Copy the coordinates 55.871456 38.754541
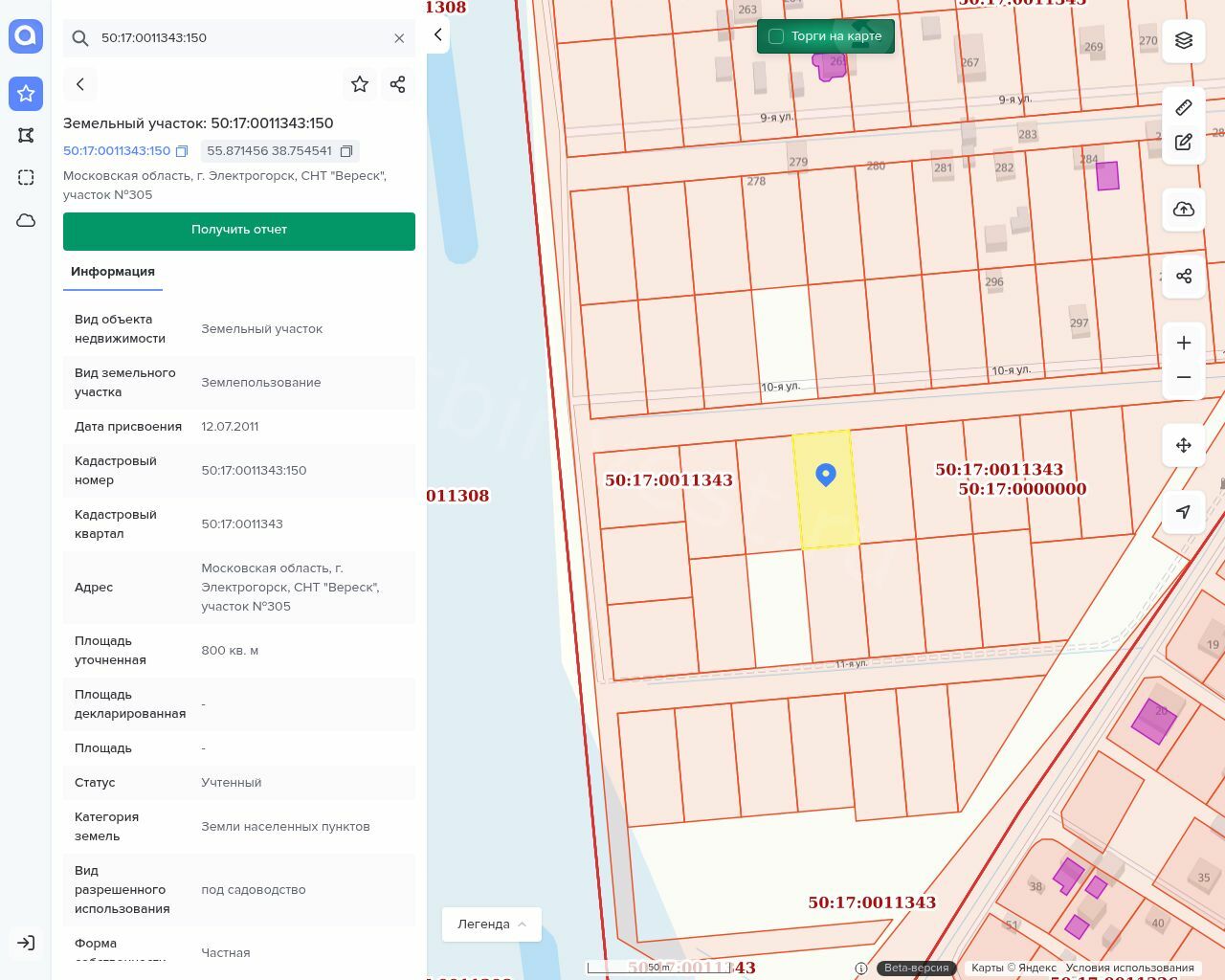Viewport: 1225px width, 980px height. point(346,151)
